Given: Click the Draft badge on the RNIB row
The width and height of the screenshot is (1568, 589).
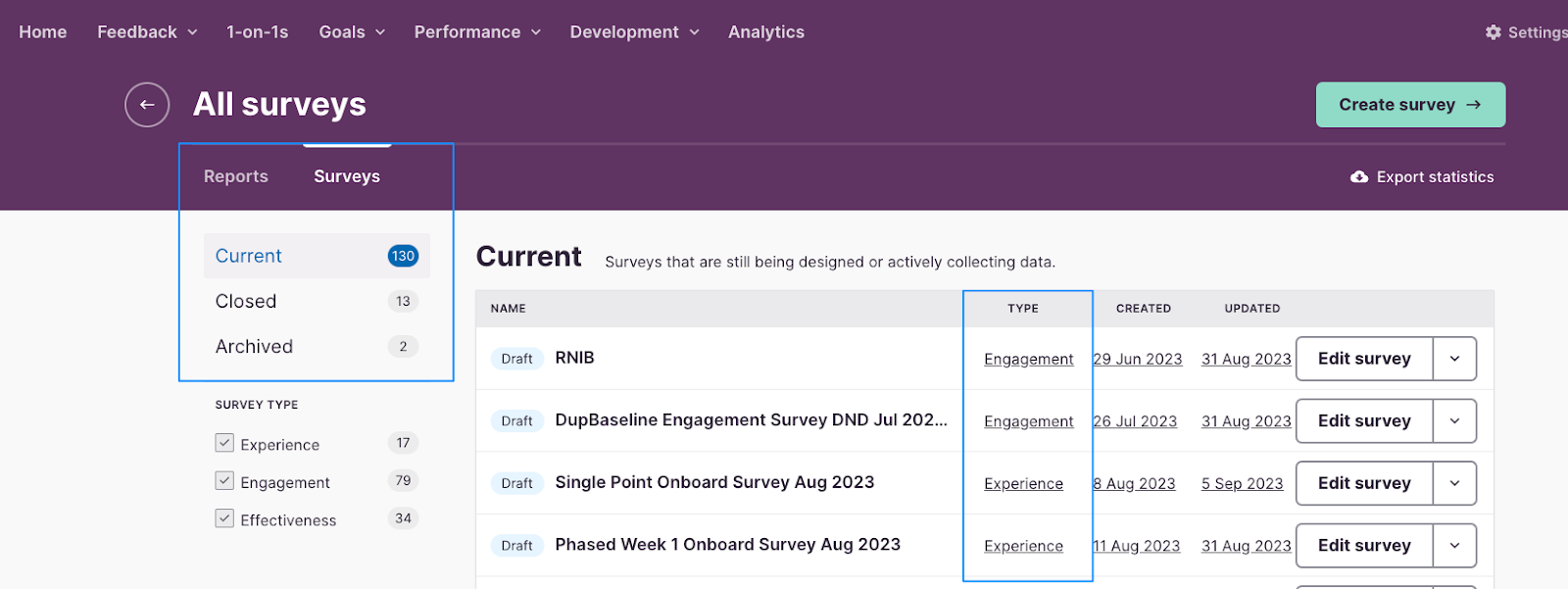Looking at the screenshot, I should click(516, 359).
